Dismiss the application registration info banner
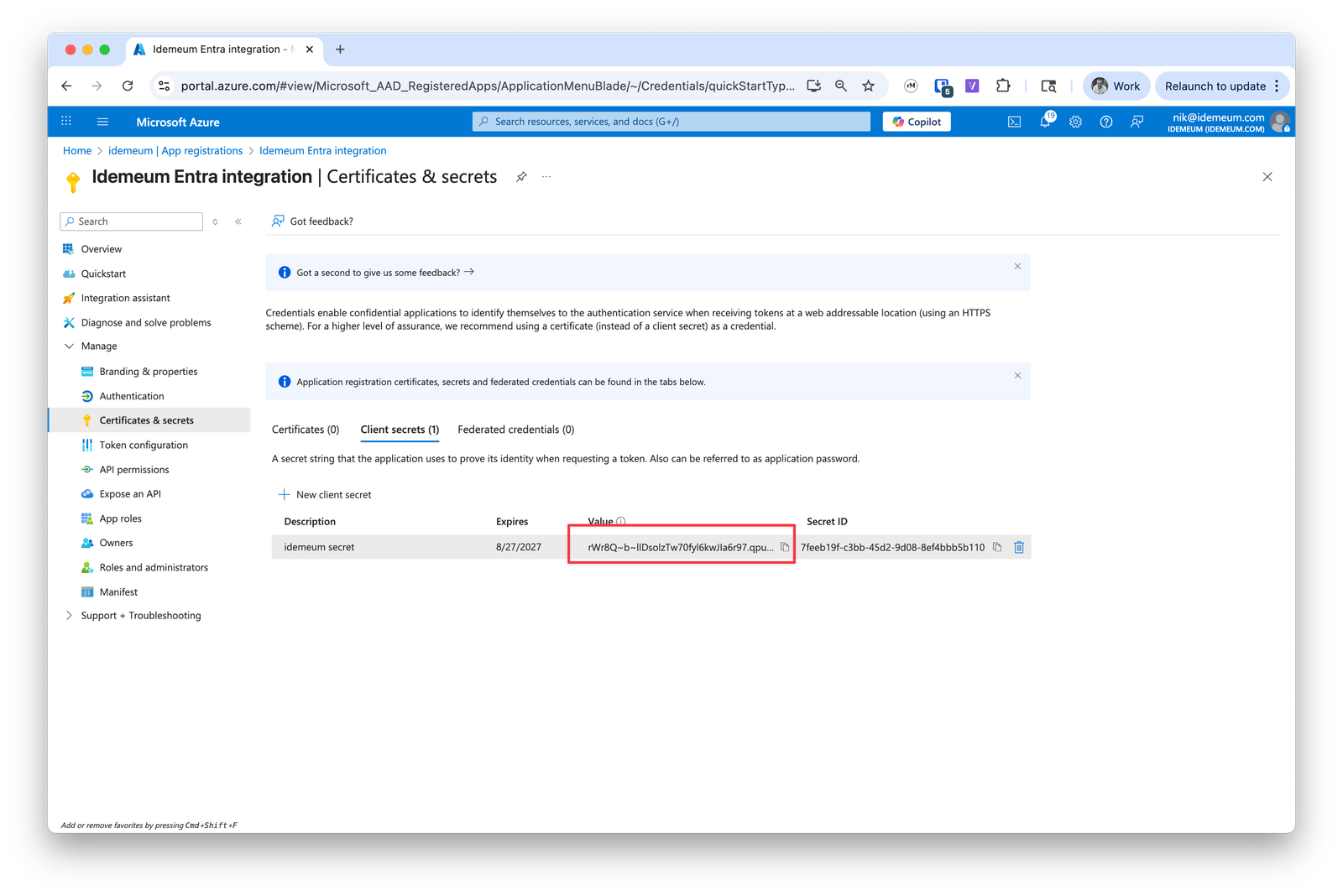1343x896 pixels. tap(1017, 375)
